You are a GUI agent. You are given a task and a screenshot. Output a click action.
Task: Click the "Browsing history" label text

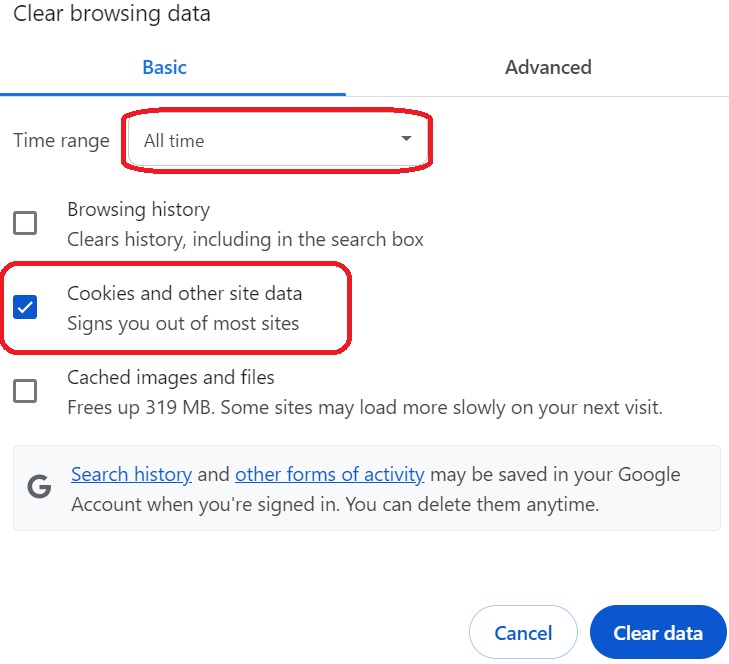tap(138, 210)
